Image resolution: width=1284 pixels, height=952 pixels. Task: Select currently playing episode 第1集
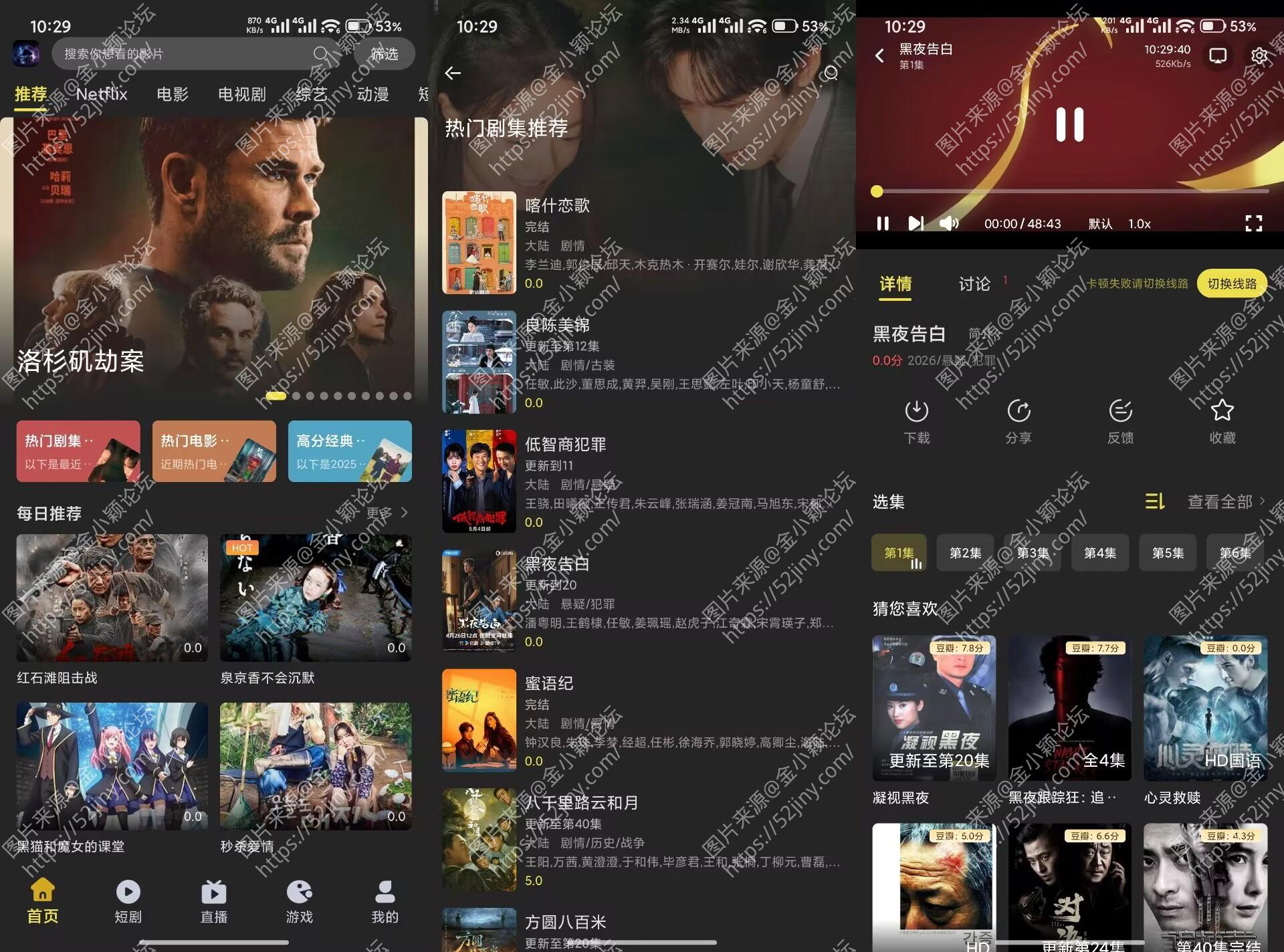(x=899, y=553)
